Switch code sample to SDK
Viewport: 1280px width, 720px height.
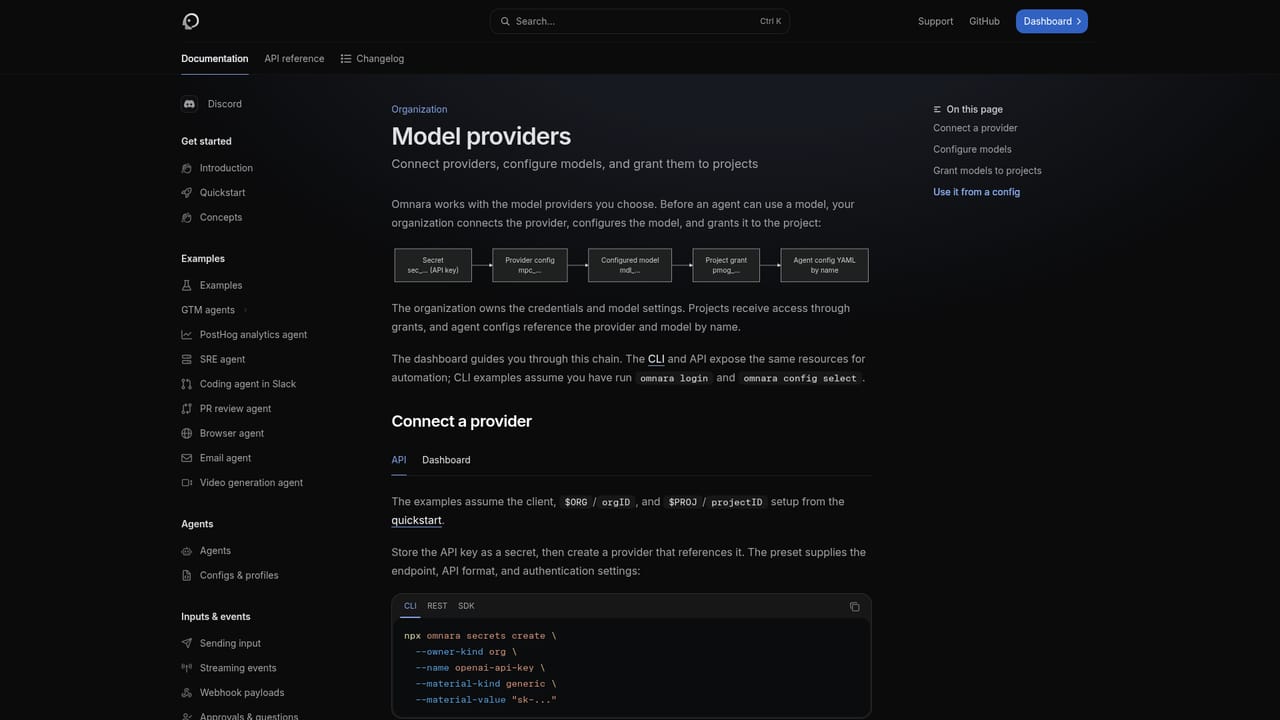pos(466,606)
